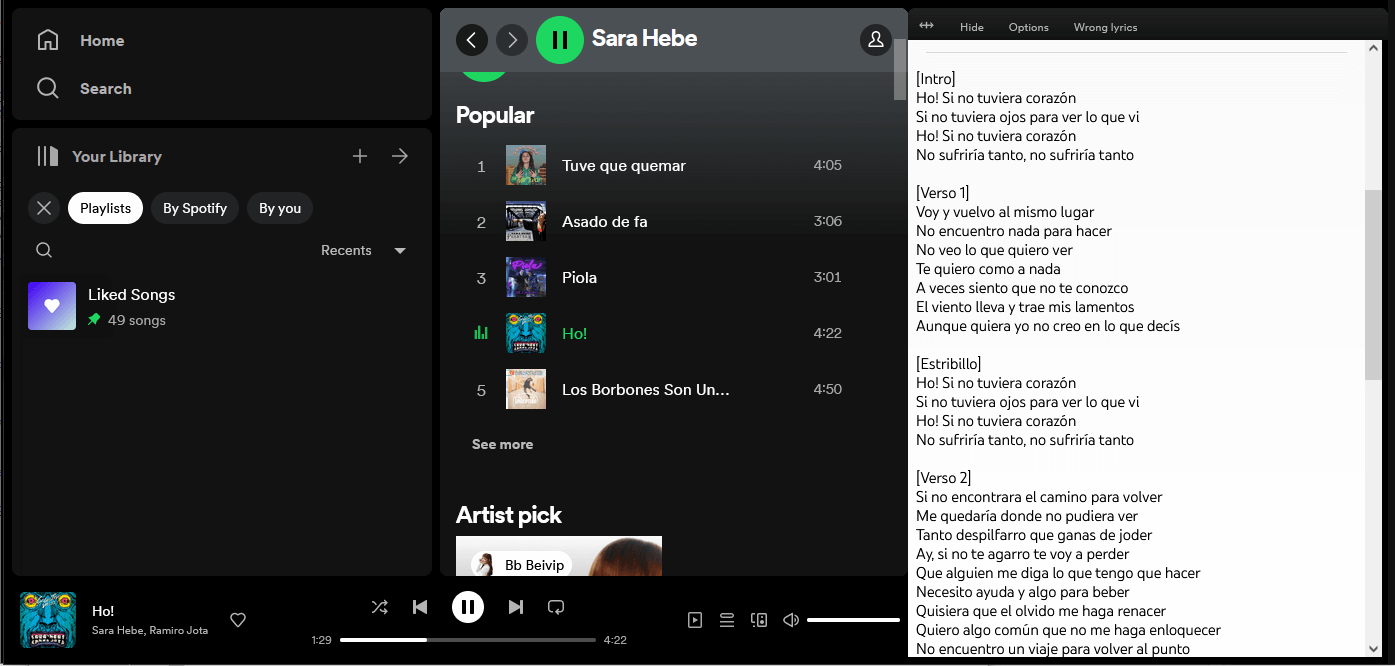This screenshot has width=1395, height=666.
Task: Mute with the speaker icon
Action: 791,620
